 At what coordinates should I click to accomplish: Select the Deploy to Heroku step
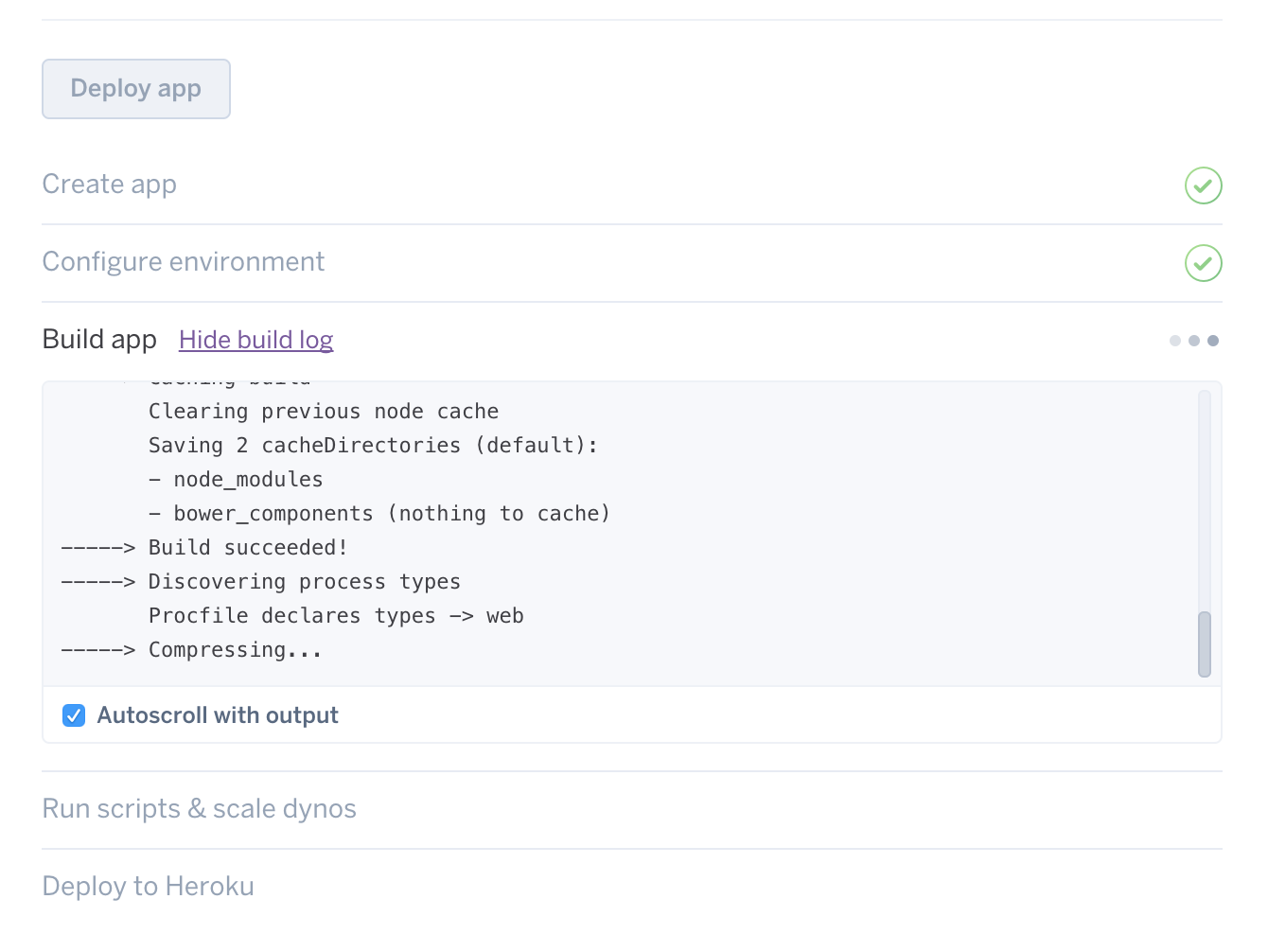click(149, 887)
